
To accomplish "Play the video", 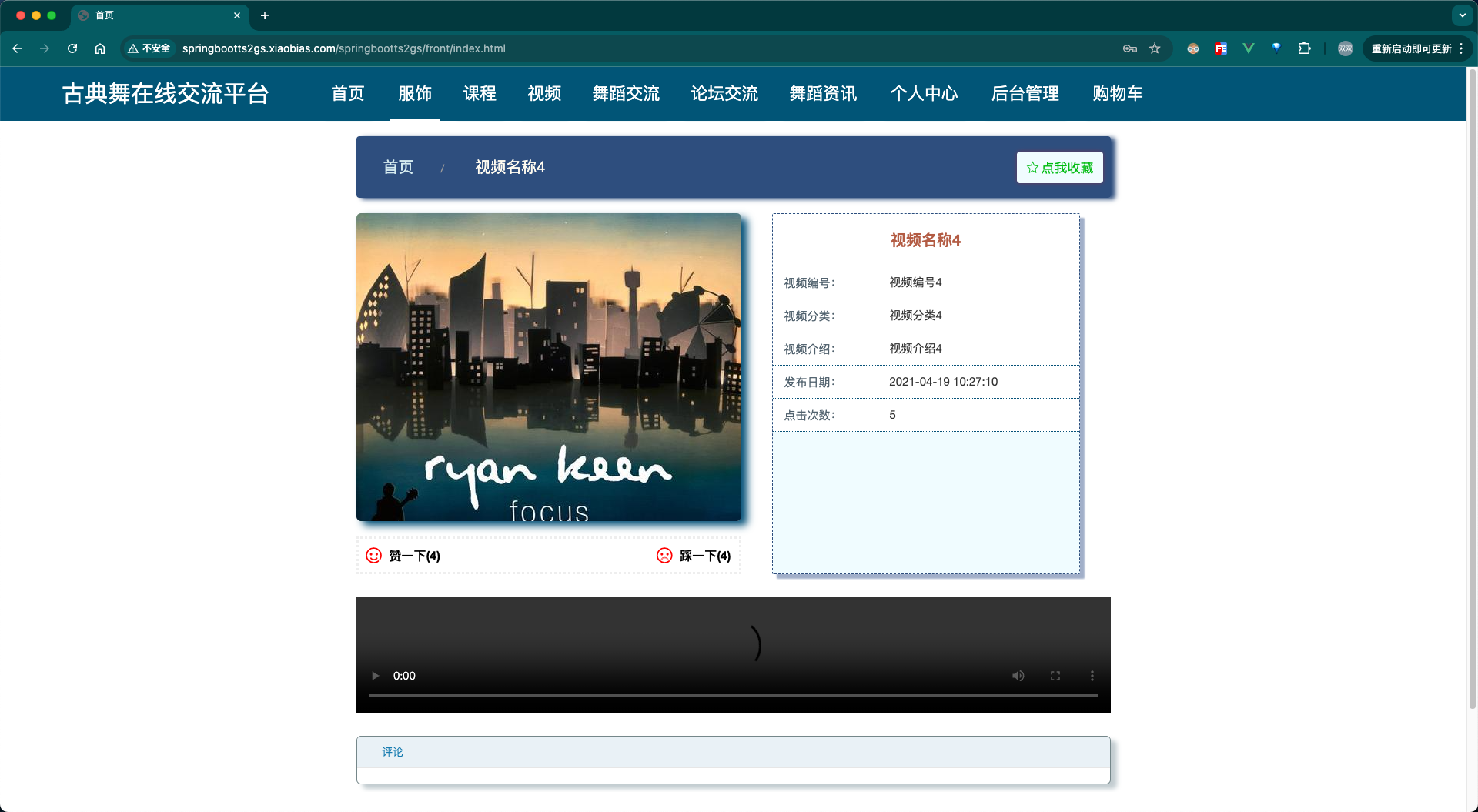I will click(x=375, y=676).
